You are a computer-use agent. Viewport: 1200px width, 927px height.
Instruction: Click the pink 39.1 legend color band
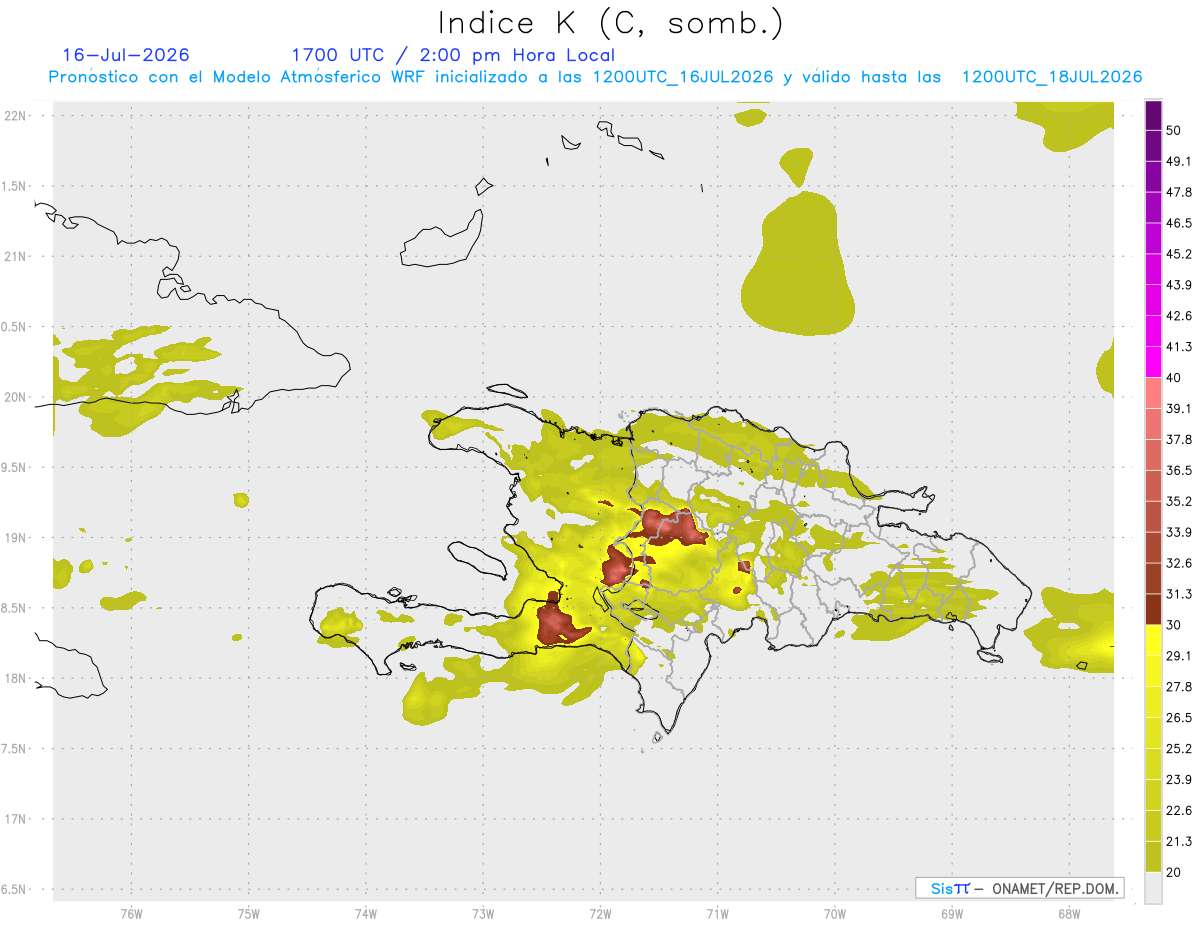1153,395
